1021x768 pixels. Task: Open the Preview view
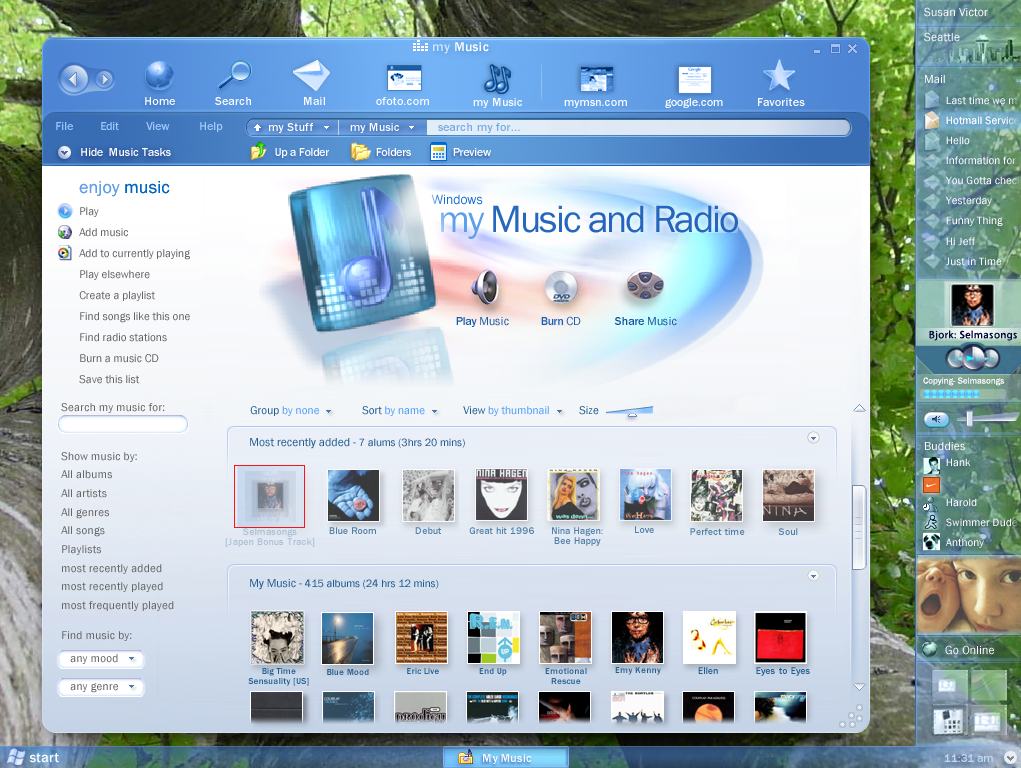point(460,152)
